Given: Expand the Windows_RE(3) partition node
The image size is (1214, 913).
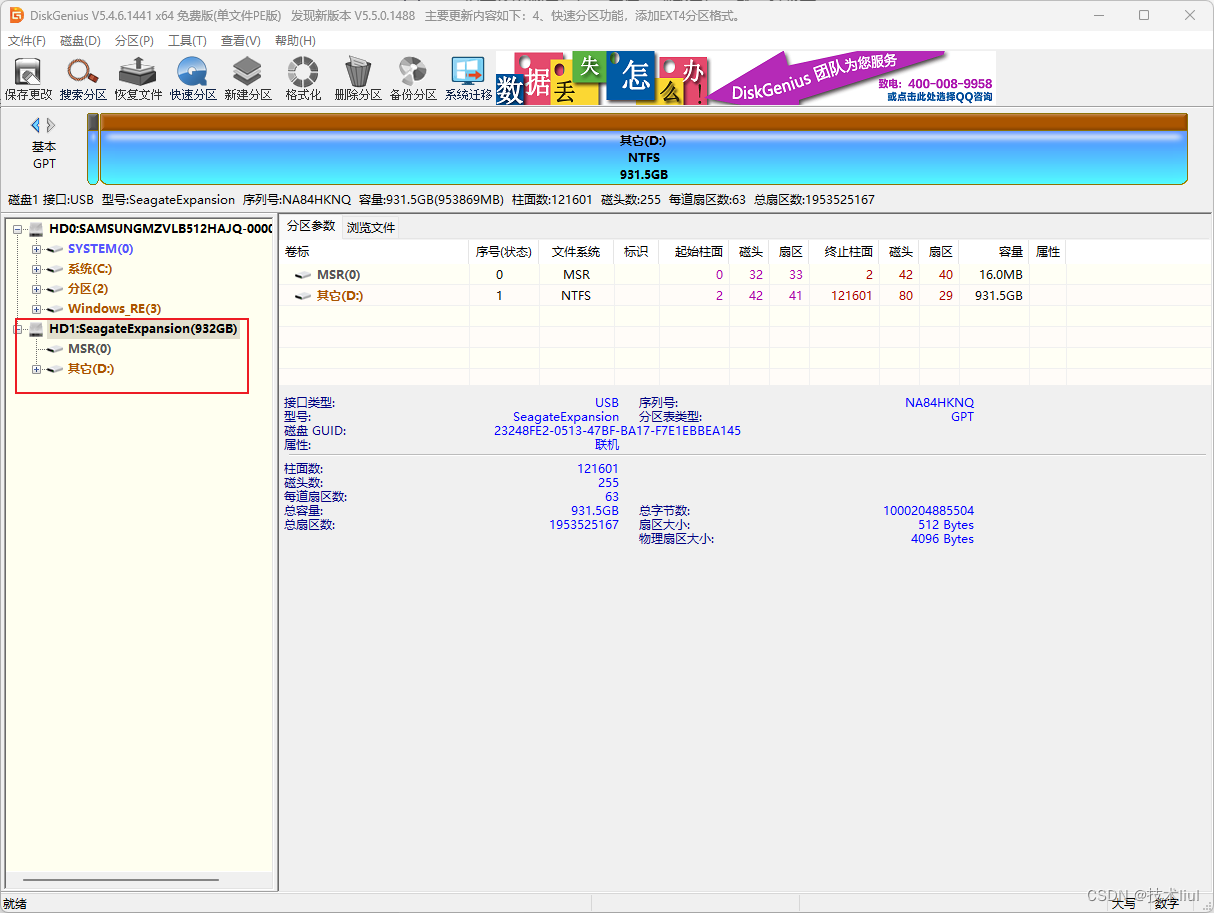Looking at the screenshot, I should click(x=36, y=309).
